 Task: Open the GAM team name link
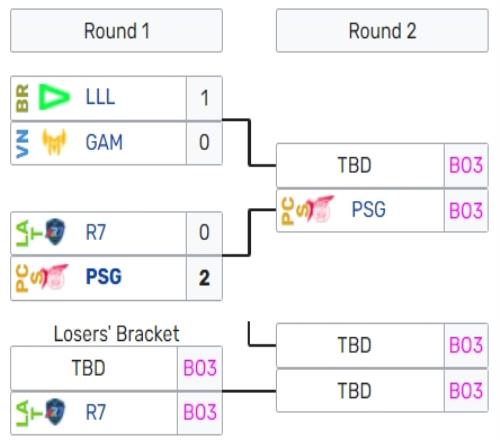(x=104, y=142)
